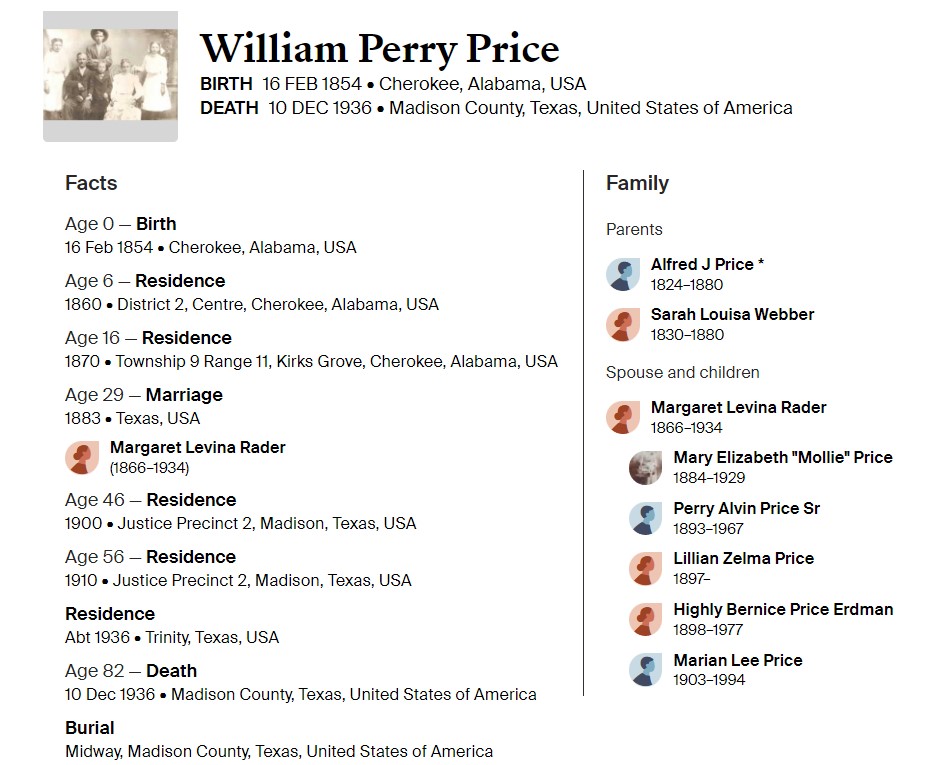Open Marian Lee Price name link
Screen dimensions: 943x765
[738, 660]
